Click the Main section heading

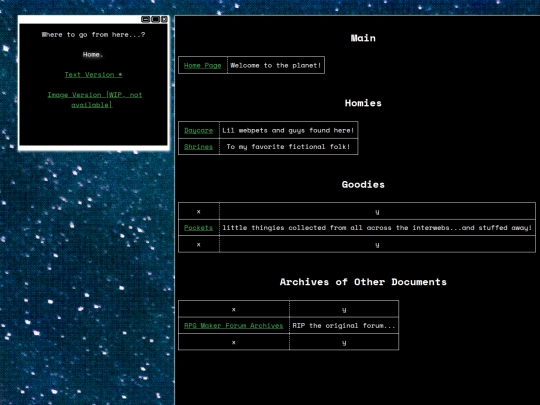click(363, 38)
